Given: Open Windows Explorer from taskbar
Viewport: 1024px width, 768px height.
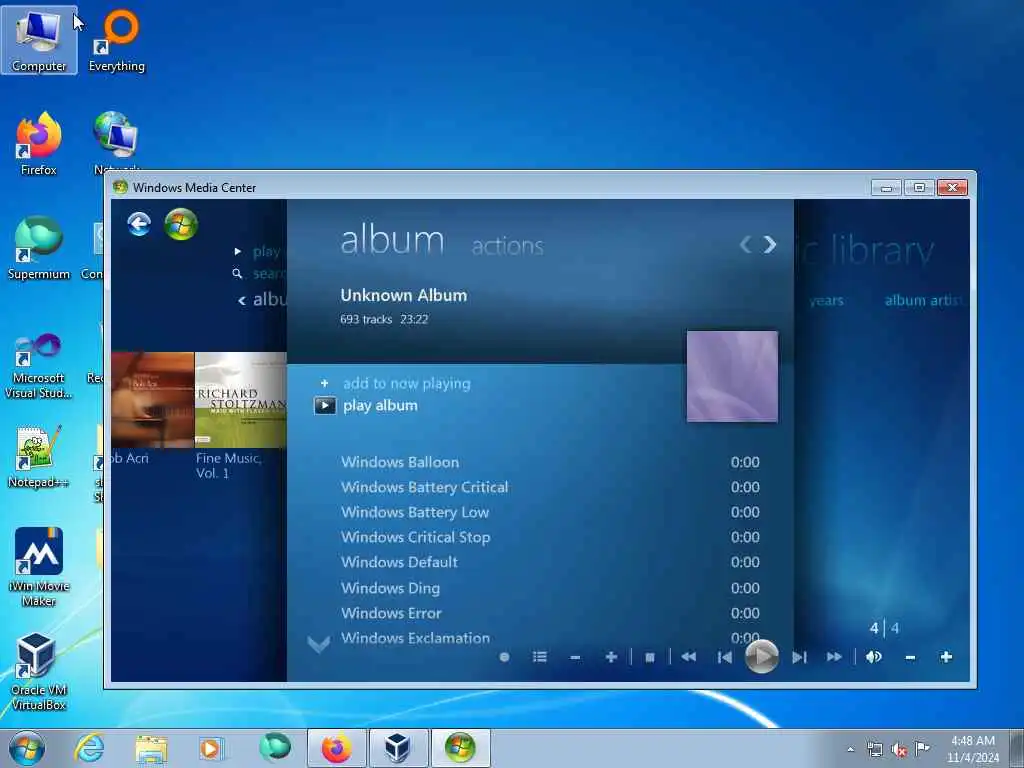Looking at the screenshot, I should 152,748.
